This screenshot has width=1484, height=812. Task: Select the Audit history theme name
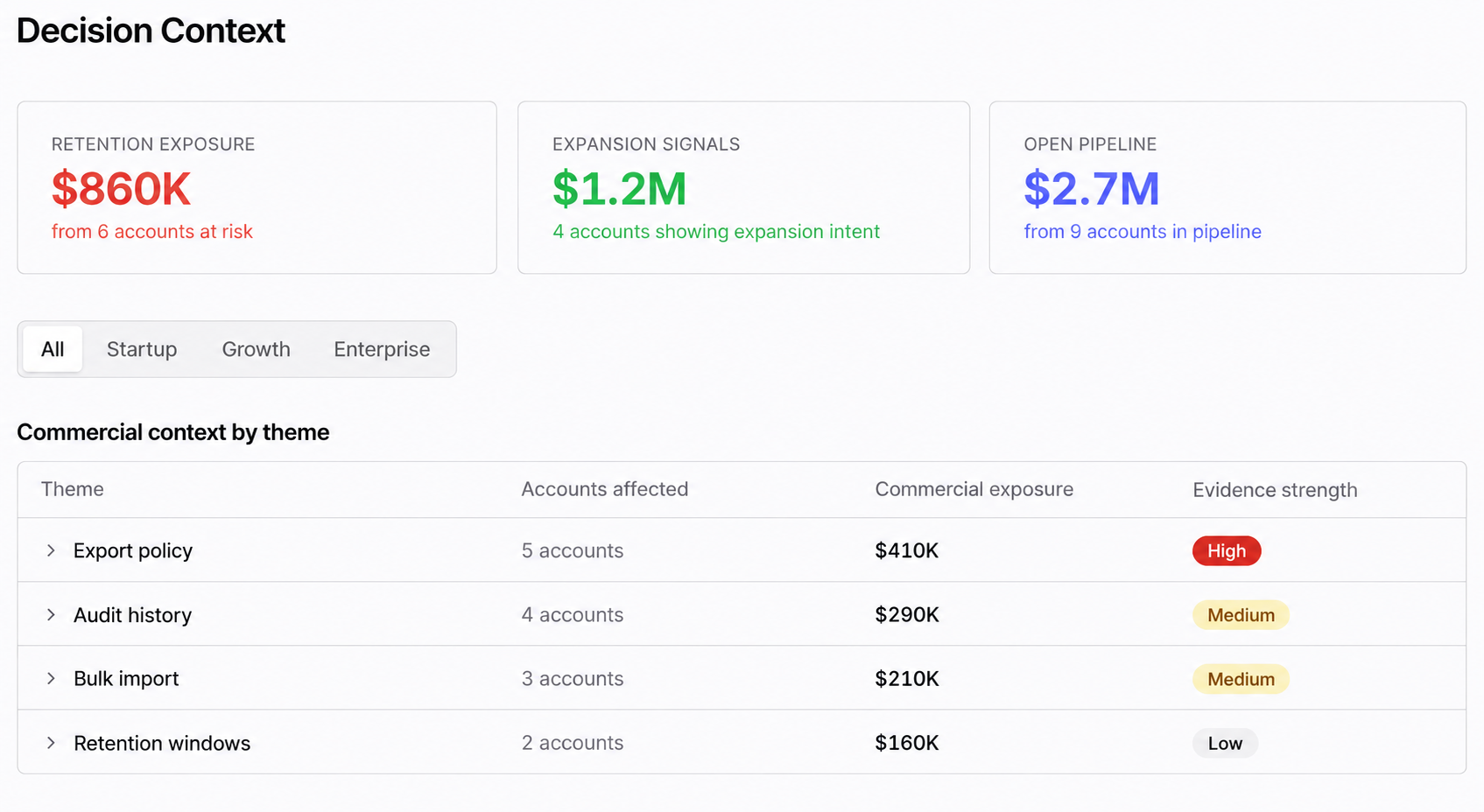pyautogui.click(x=132, y=615)
